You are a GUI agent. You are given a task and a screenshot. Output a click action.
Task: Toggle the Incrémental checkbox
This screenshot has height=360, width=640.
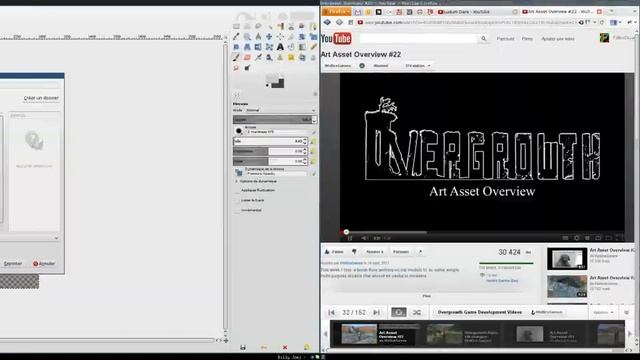(x=237, y=211)
